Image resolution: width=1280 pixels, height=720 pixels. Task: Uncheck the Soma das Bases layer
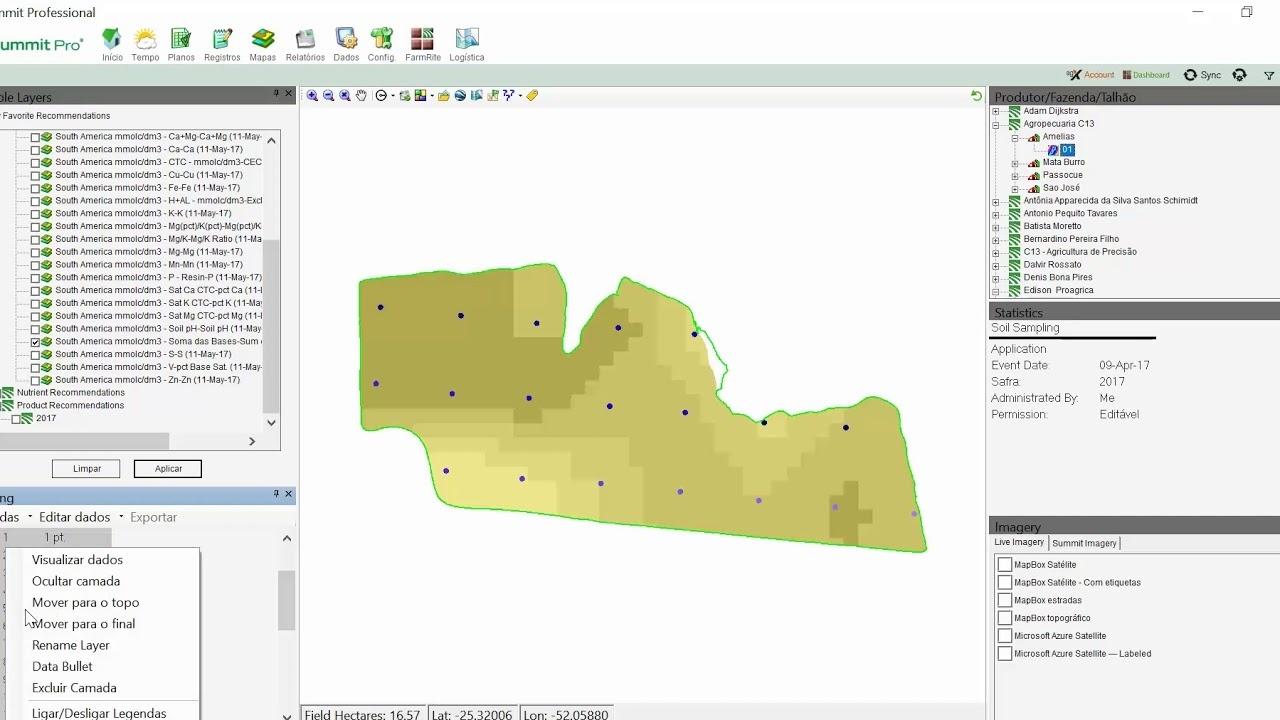click(35, 342)
